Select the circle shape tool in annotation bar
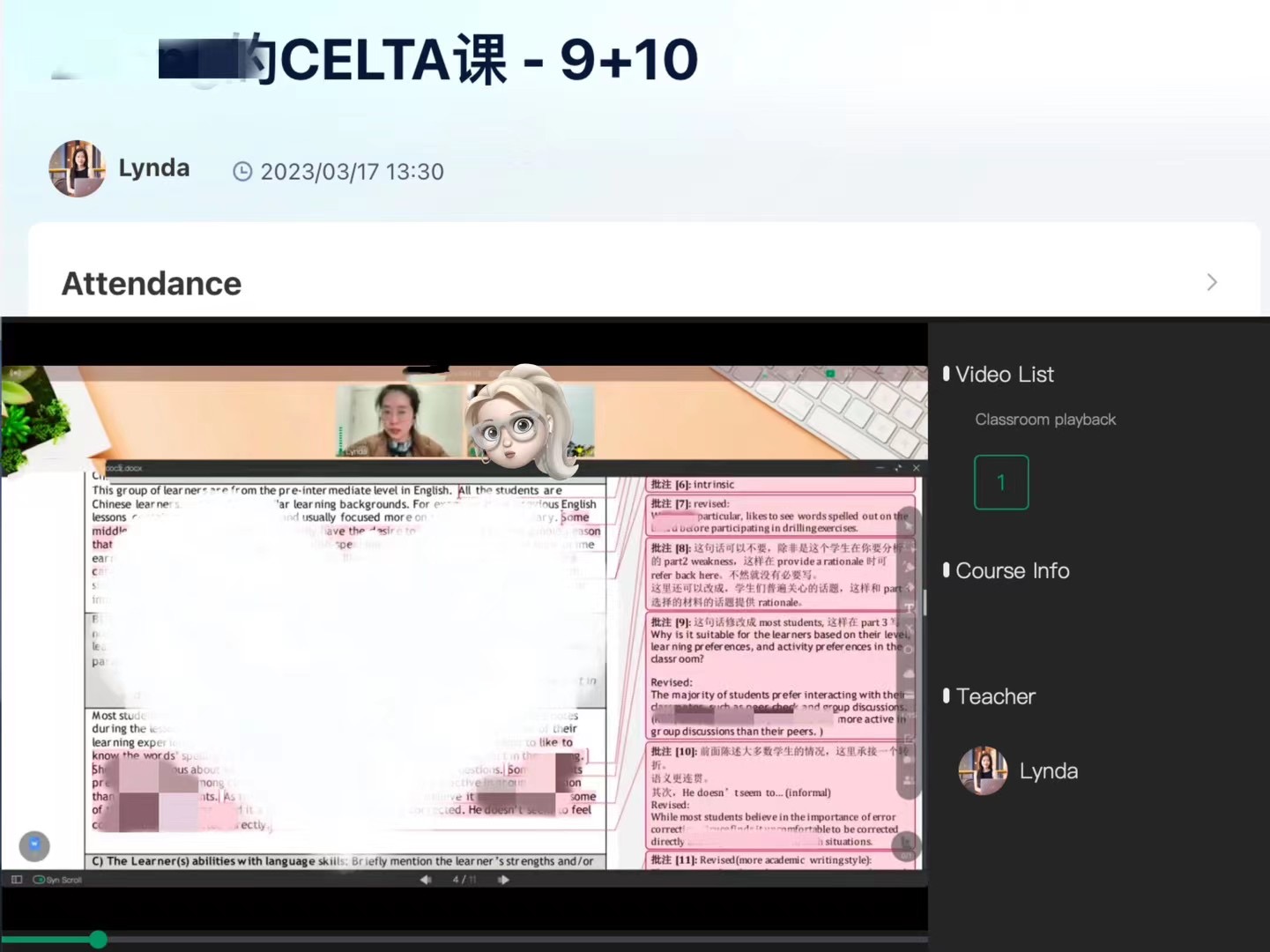Viewport: 1270px width, 952px height. [x=910, y=650]
